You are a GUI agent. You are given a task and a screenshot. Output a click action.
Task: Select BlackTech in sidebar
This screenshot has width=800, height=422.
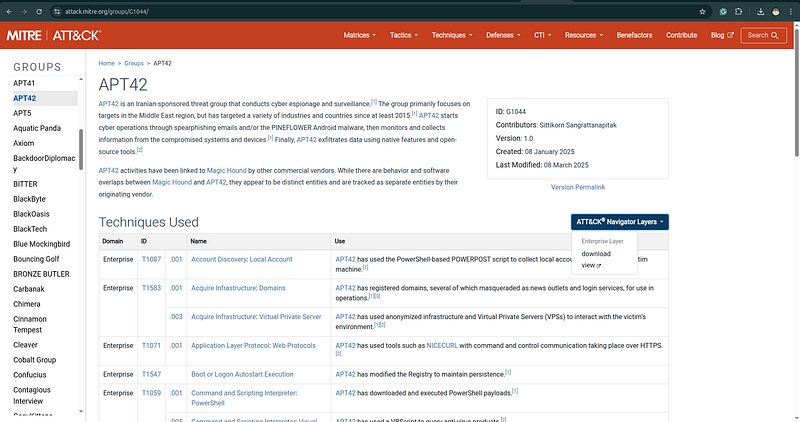(30, 229)
